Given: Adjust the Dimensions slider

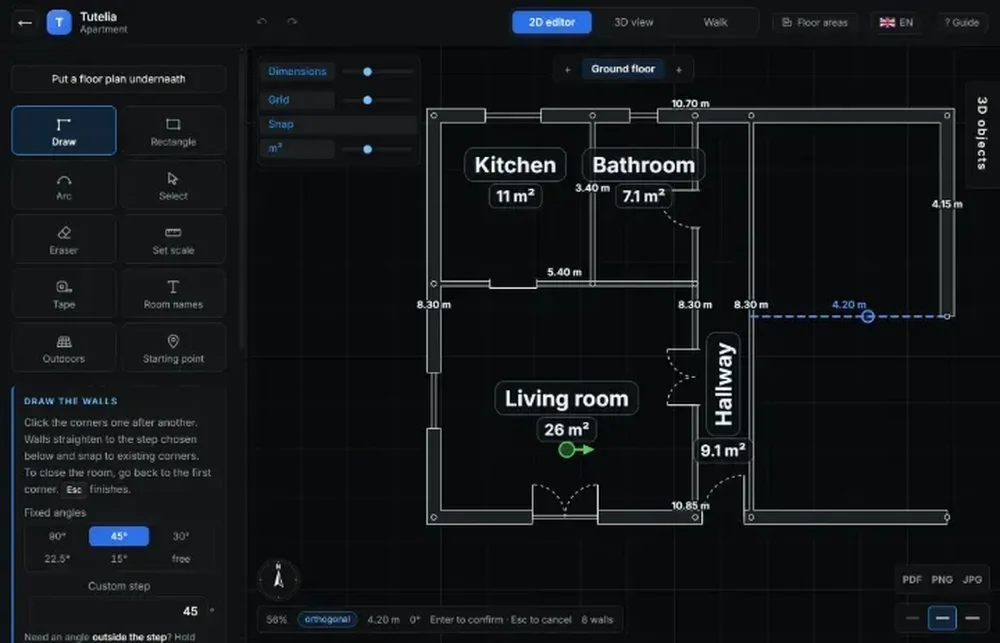Looking at the screenshot, I should (378, 71).
